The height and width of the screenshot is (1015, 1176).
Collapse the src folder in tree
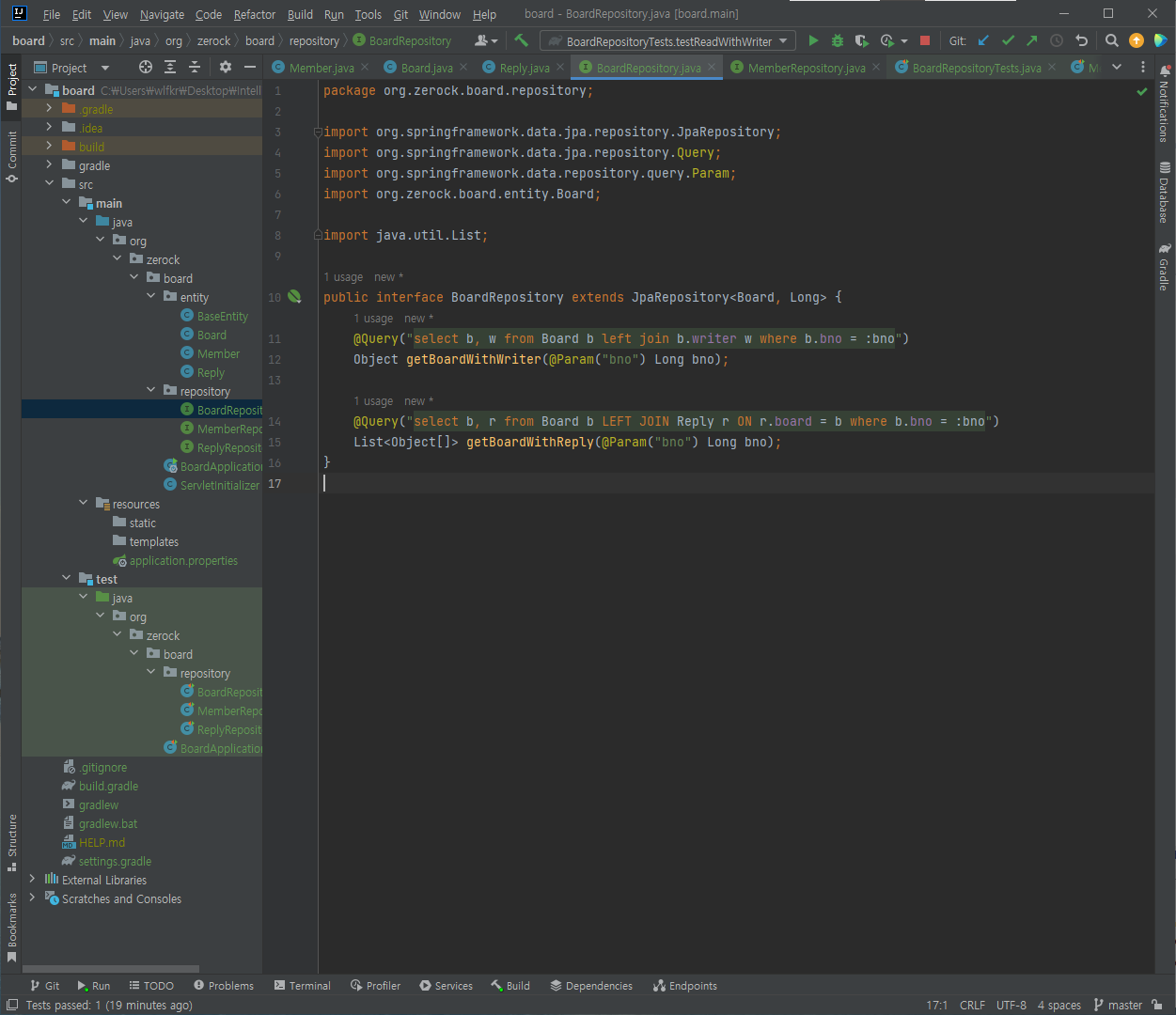point(49,183)
